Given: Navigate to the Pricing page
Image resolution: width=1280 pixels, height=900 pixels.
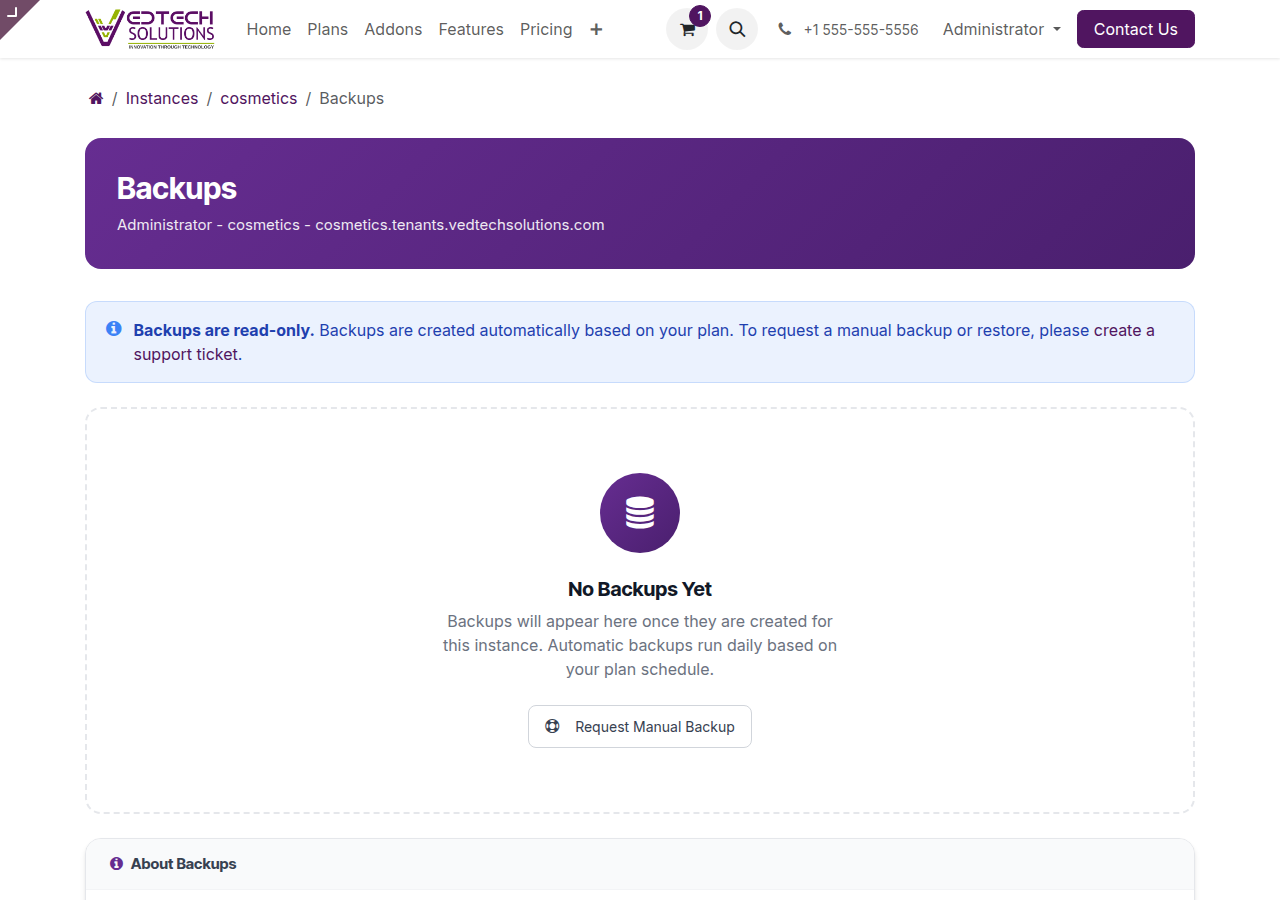Looking at the screenshot, I should [x=546, y=29].
